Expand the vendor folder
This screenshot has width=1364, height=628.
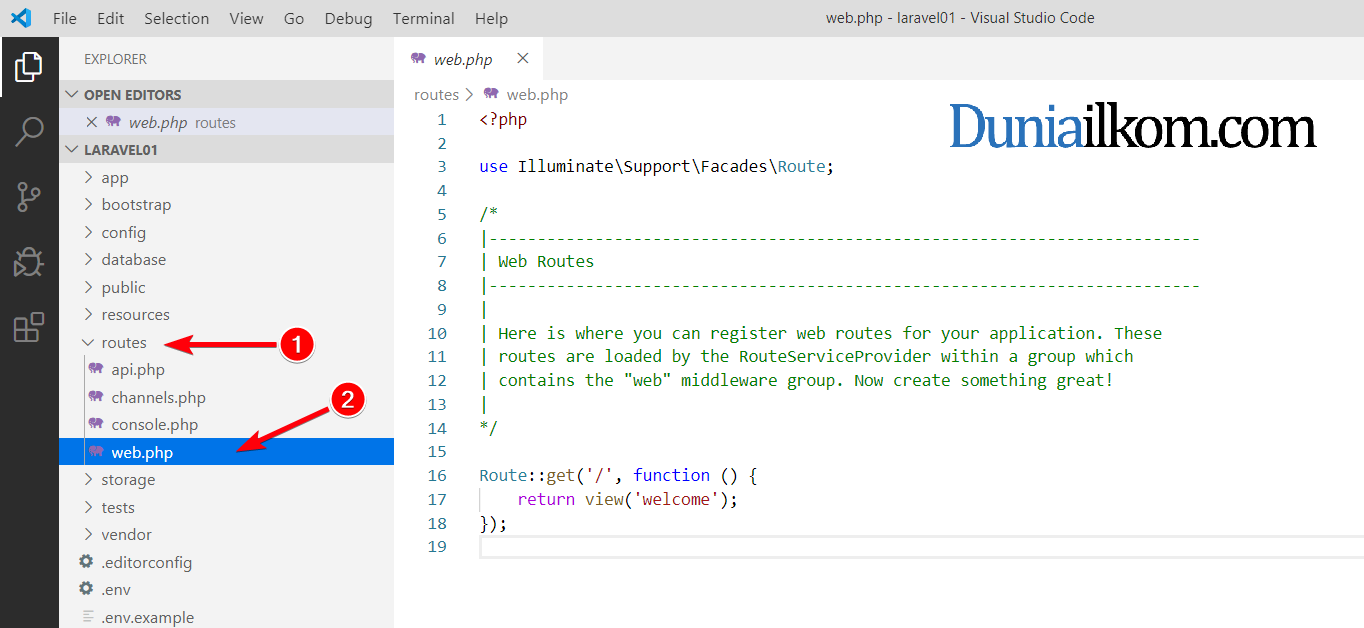(x=226, y=534)
